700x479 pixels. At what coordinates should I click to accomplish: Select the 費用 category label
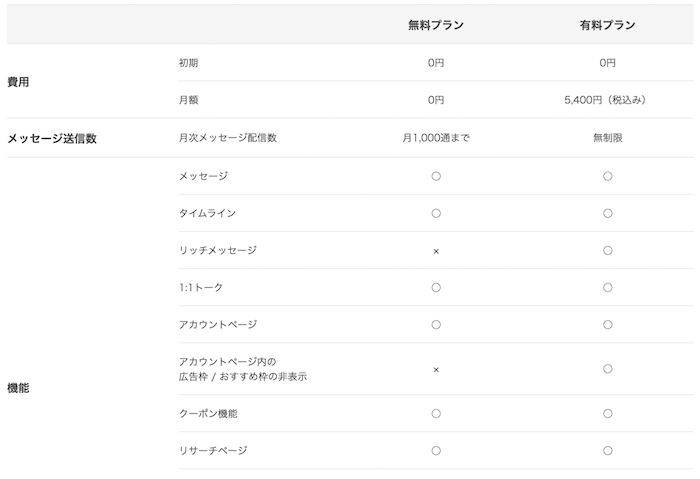18,82
